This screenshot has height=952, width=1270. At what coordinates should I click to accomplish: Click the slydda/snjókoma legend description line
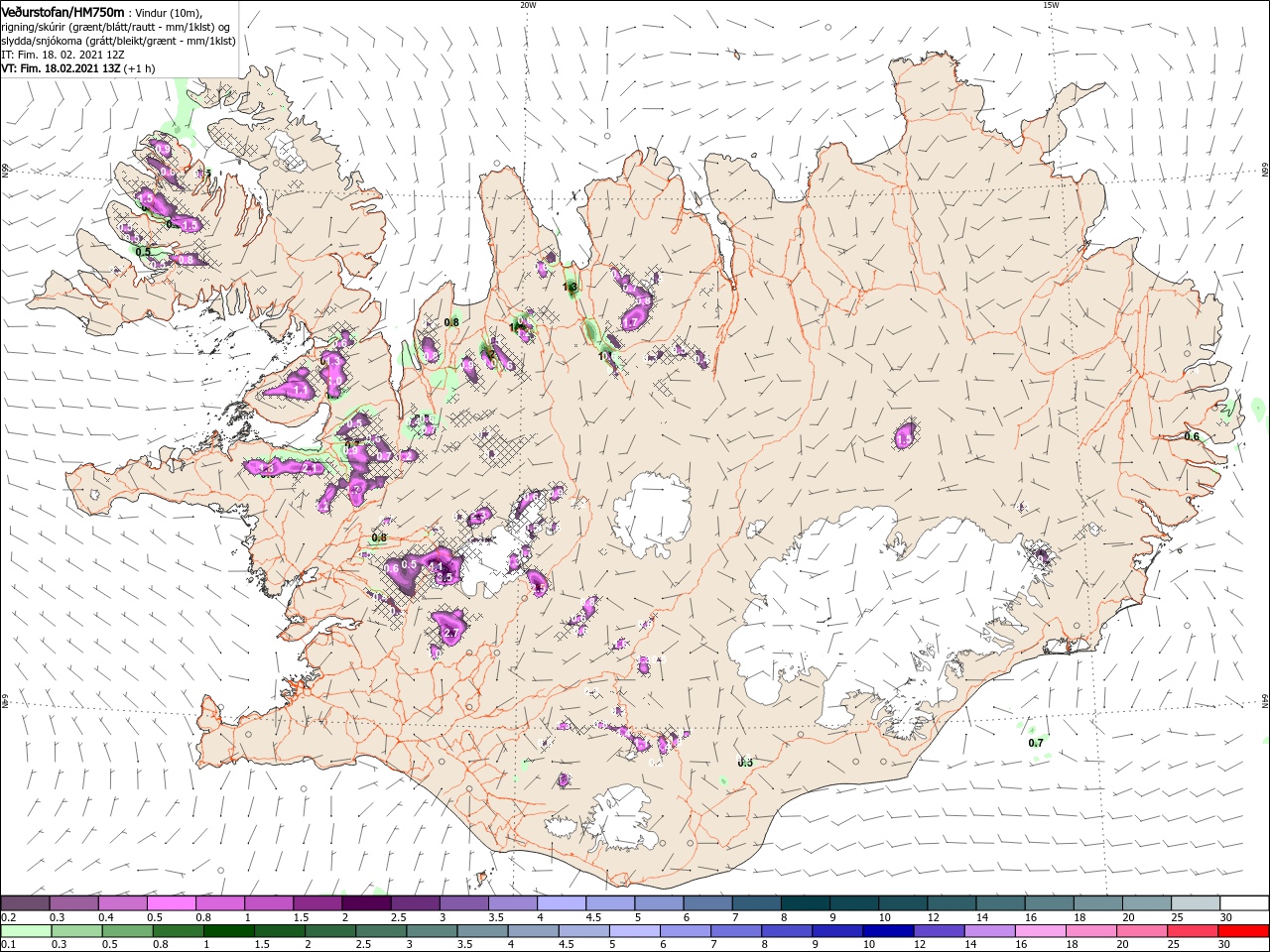click(x=118, y=41)
